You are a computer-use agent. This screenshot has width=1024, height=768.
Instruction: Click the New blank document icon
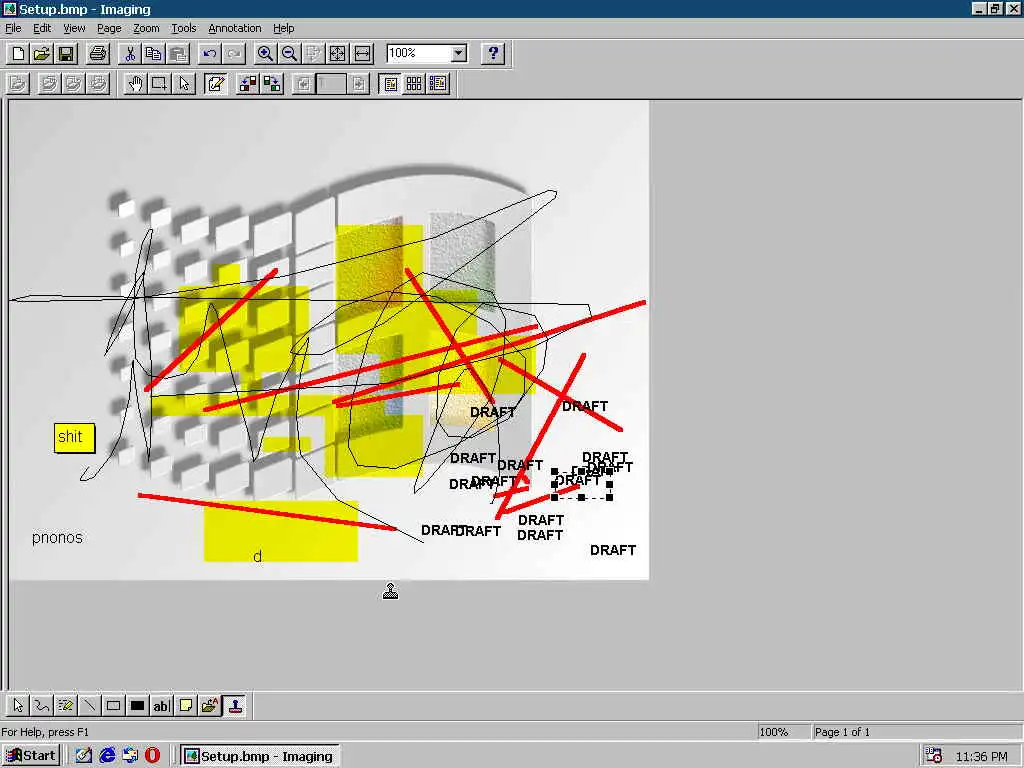[x=18, y=54]
